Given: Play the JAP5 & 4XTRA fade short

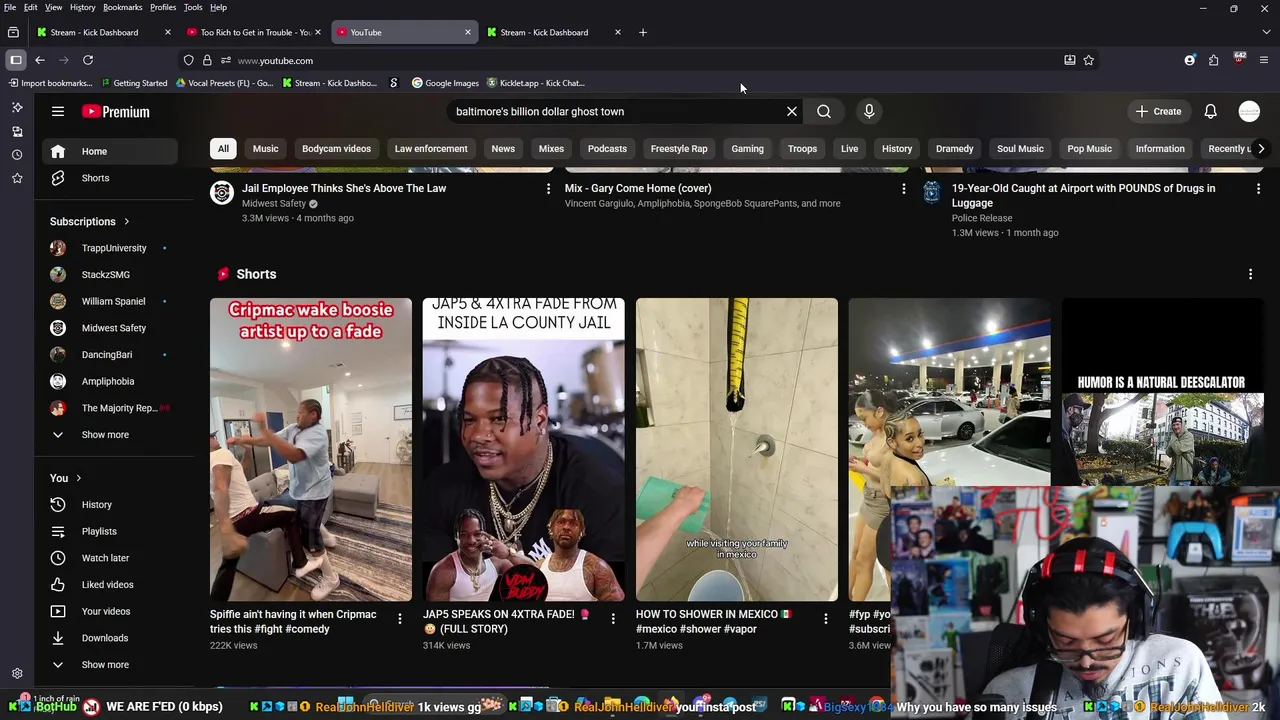Looking at the screenshot, I should 524,449.
